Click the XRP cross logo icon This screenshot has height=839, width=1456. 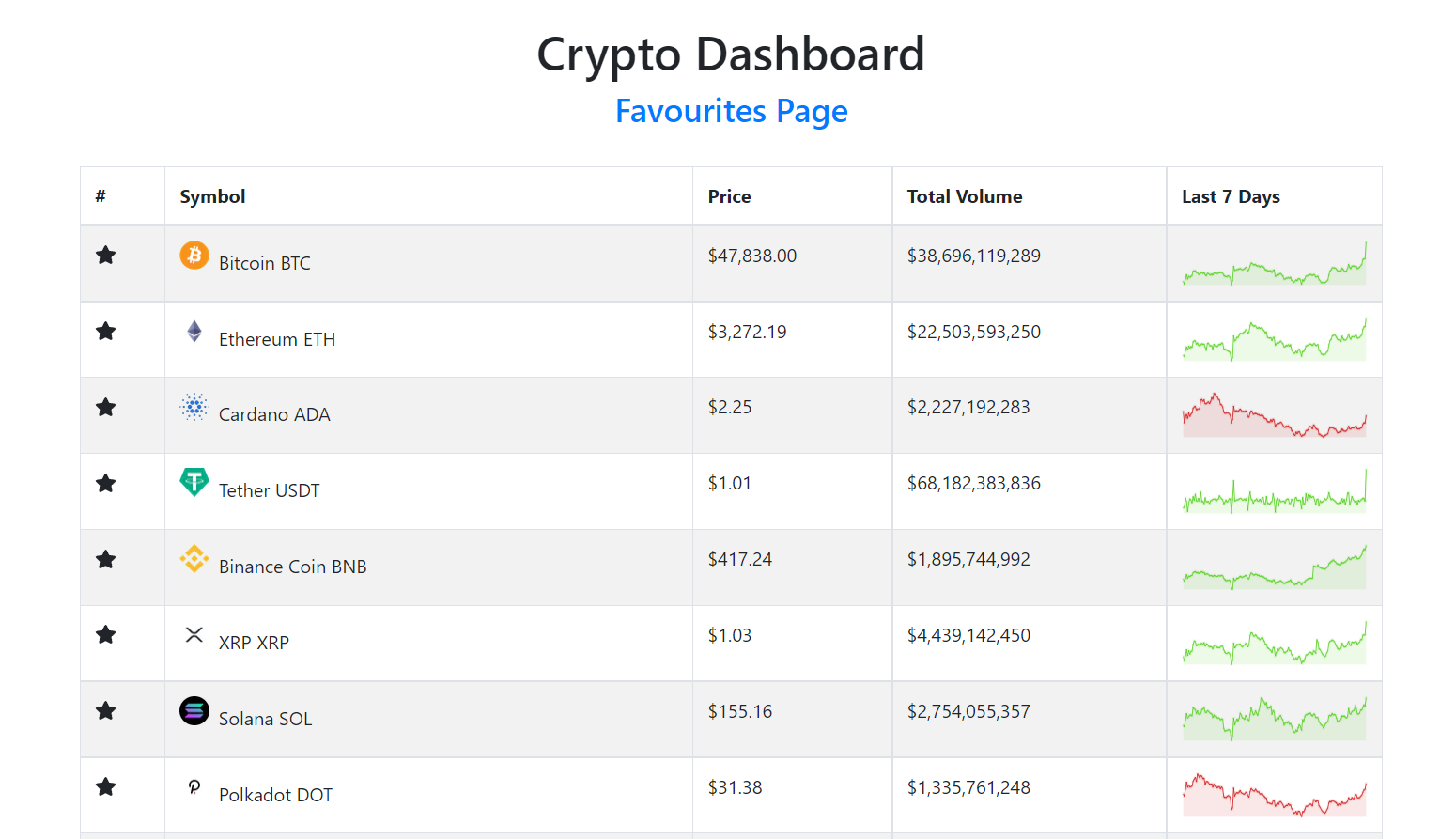(194, 634)
